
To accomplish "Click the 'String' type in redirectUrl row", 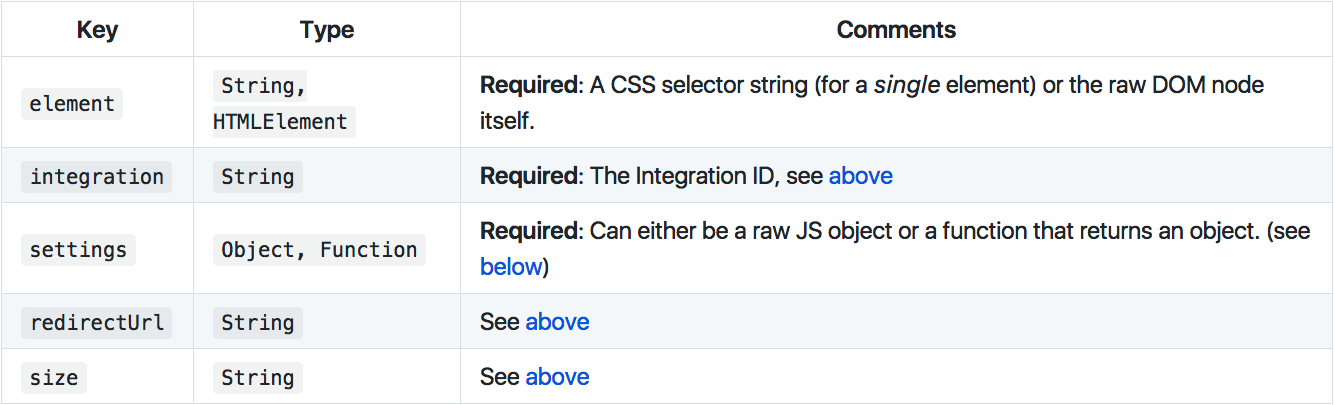I will click(x=258, y=323).
